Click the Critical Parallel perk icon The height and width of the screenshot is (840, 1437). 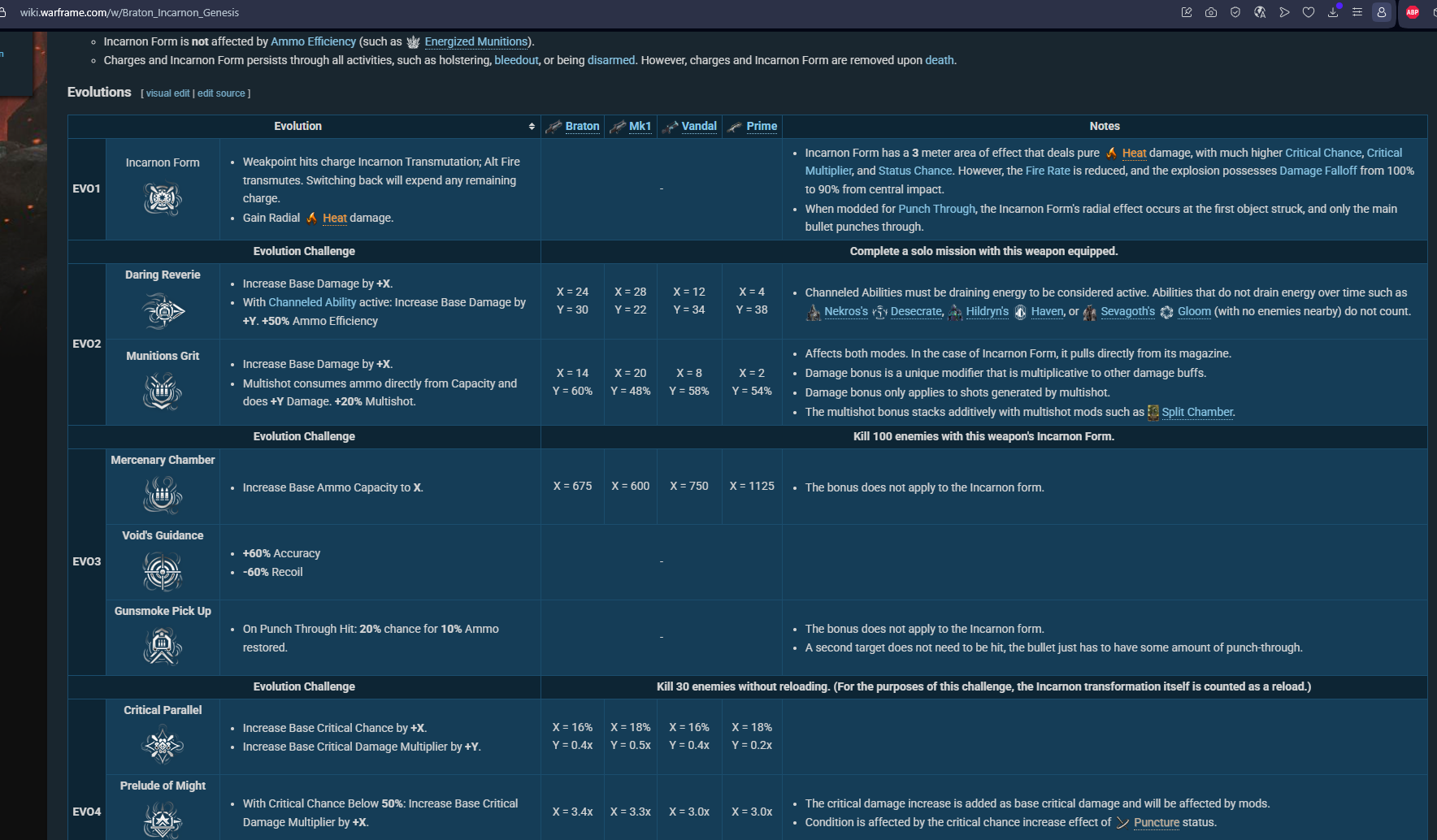point(163,745)
